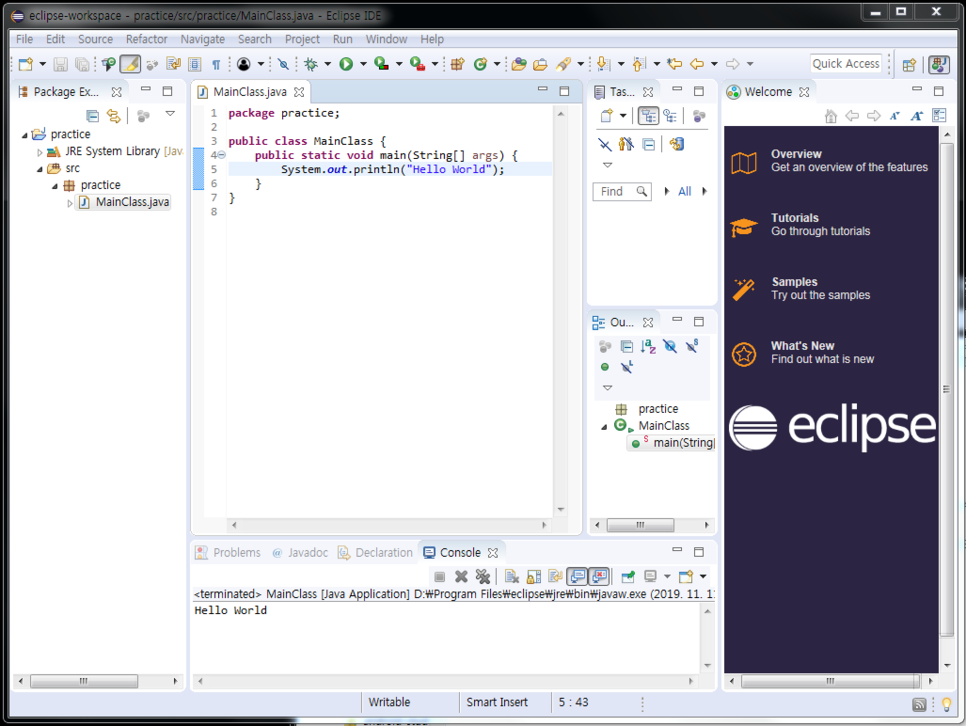Screen dimensions: 966x726
Task: Click Open Perspective icon
Action: click(x=909, y=65)
